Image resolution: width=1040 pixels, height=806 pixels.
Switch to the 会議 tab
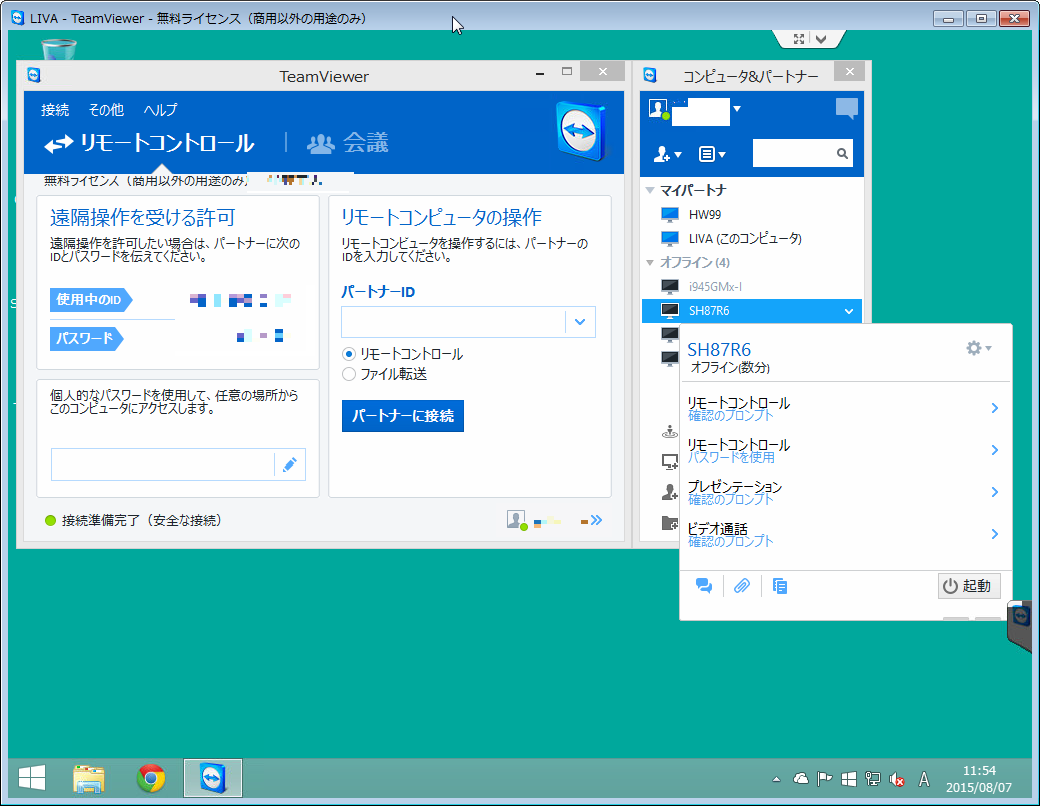348,143
